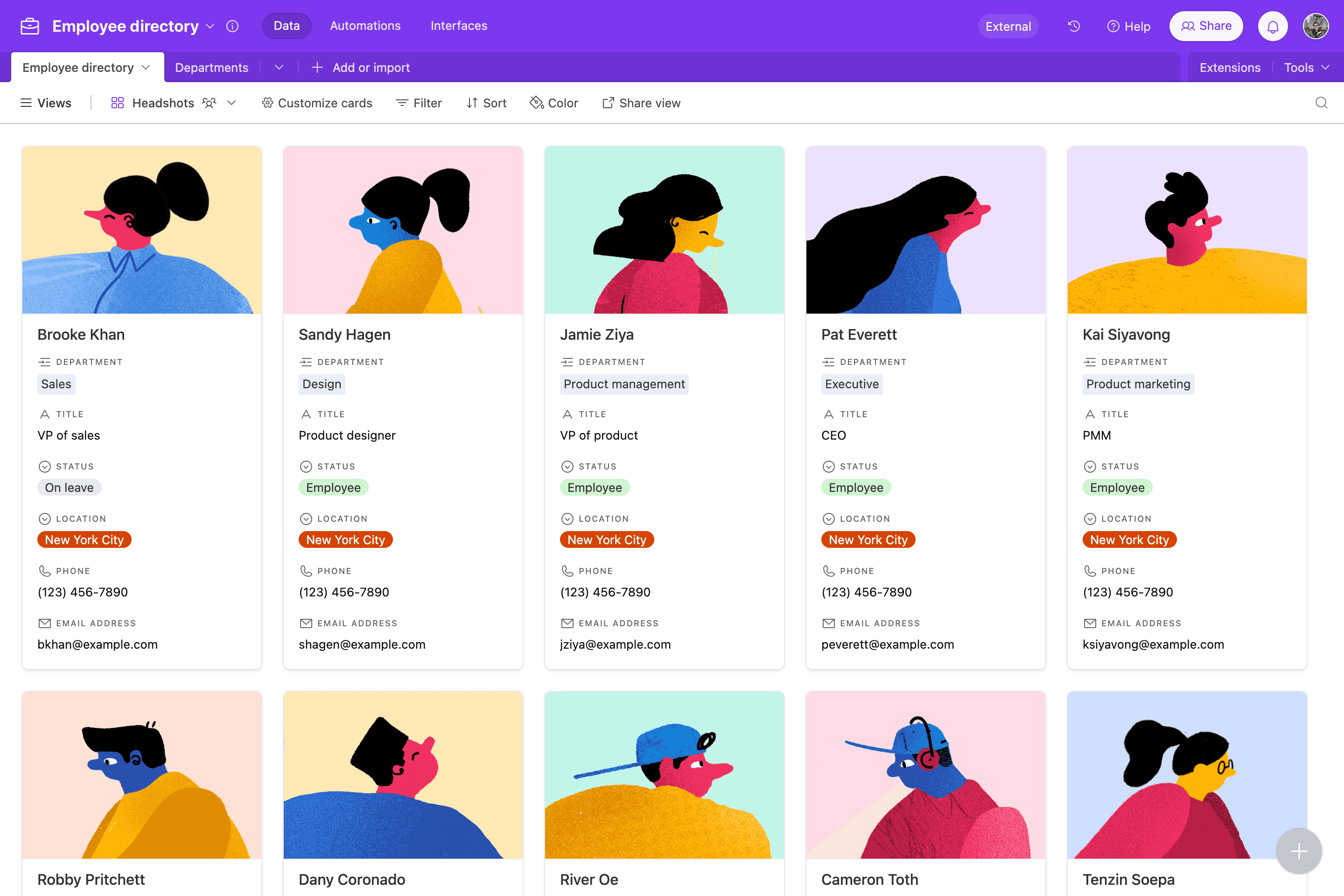Open River Oe's headshot image
1344x896 pixels.
[664, 775]
